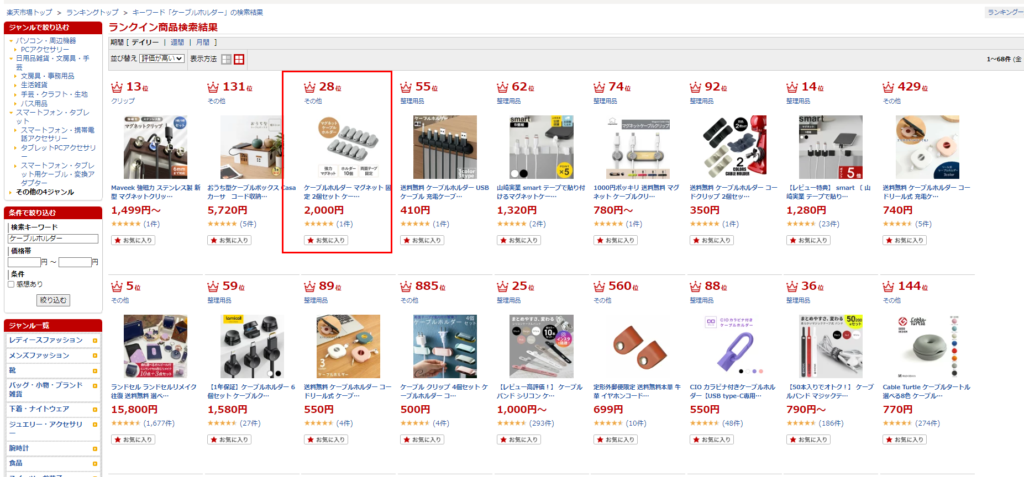Switch to the list display-method icon
Screen dimensions: 1024x477
tap(226, 59)
